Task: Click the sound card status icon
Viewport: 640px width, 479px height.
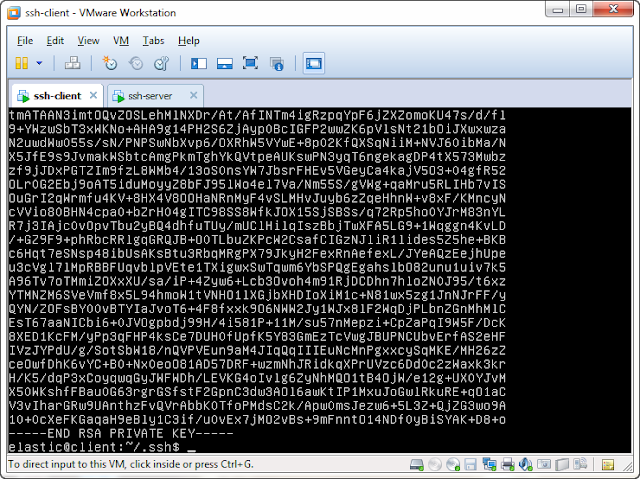Action: coord(525,464)
